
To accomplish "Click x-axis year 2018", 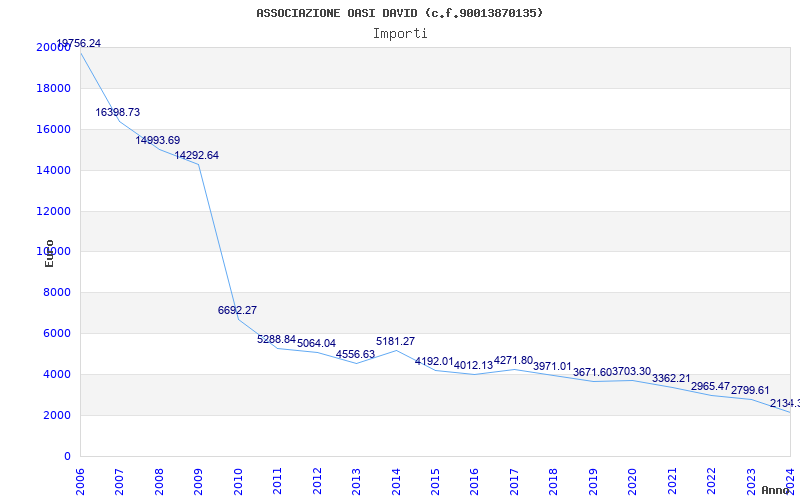I will (554, 481).
